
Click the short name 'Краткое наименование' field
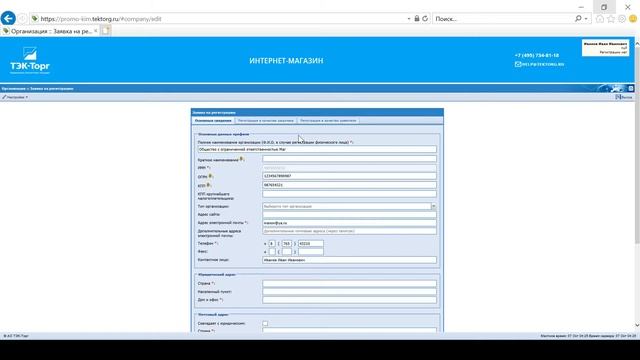click(349, 159)
